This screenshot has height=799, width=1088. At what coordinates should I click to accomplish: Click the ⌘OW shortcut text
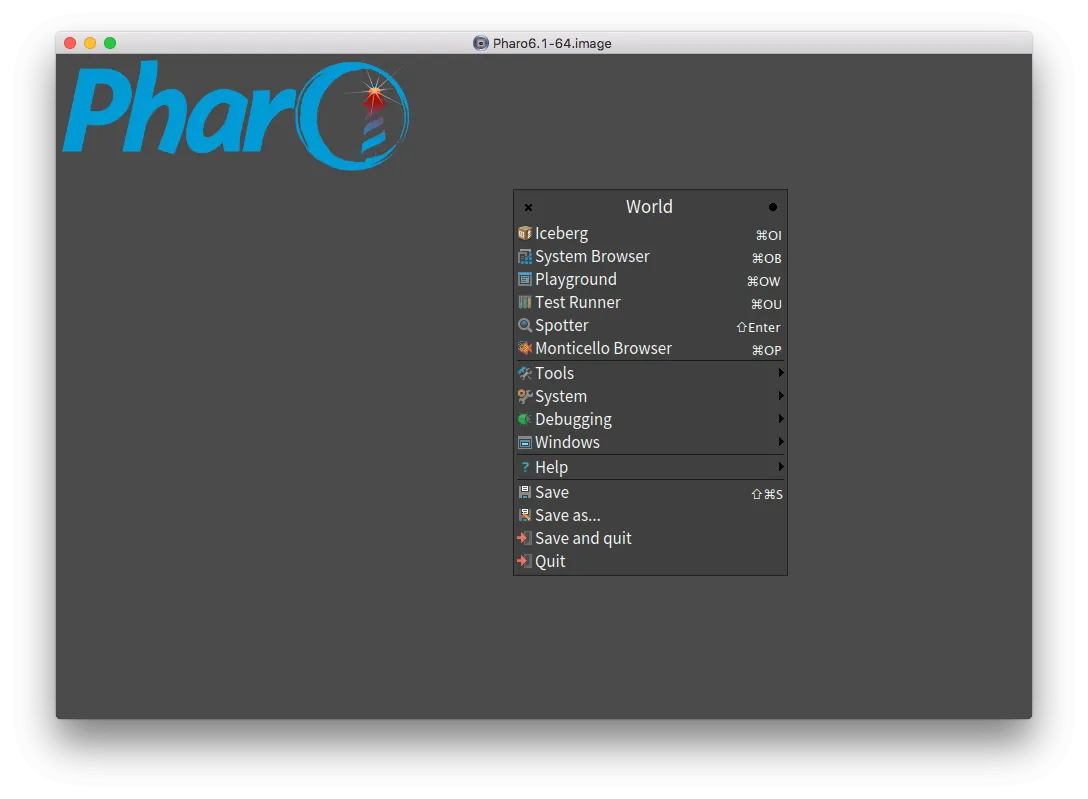(x=764, y=282)
